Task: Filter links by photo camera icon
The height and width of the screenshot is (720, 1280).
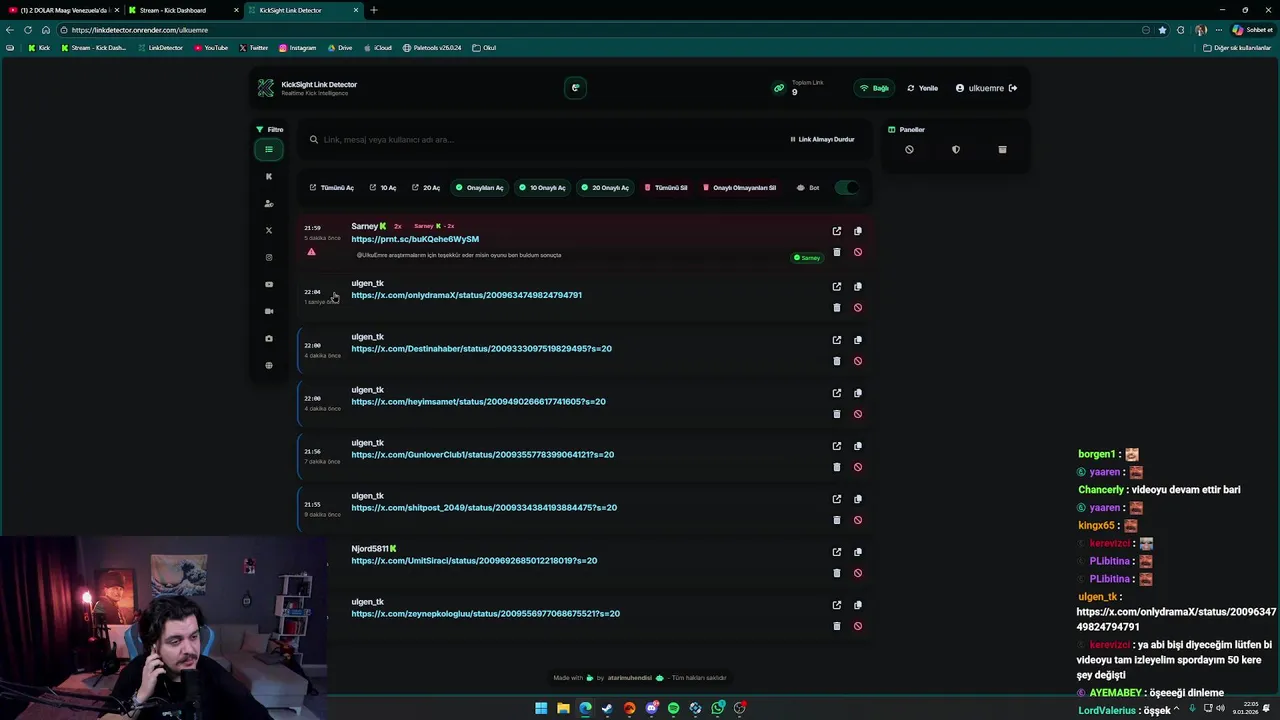Action: 268,338
